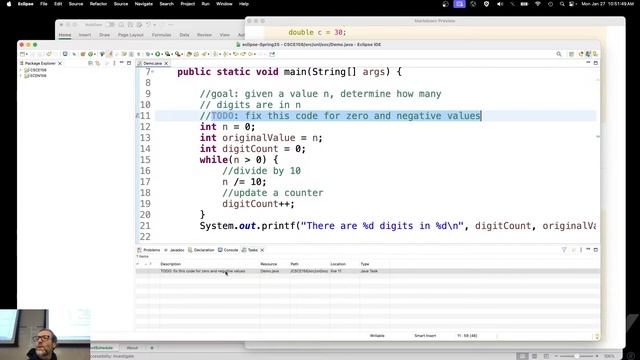
Task: Collapse all in Package Explorer toolbar
Action: point(90,63)
